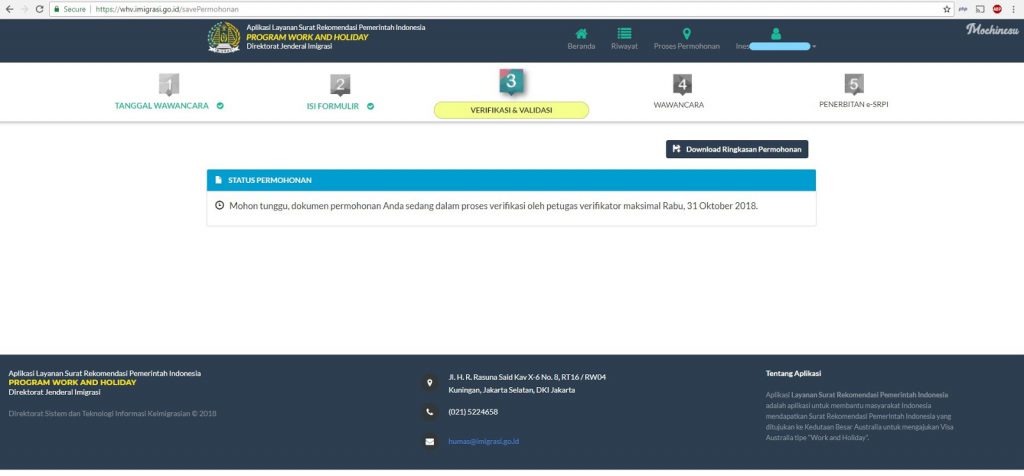1024x476 pixels.
Task: Go back to previous browser page
Action: pos(9,9)
